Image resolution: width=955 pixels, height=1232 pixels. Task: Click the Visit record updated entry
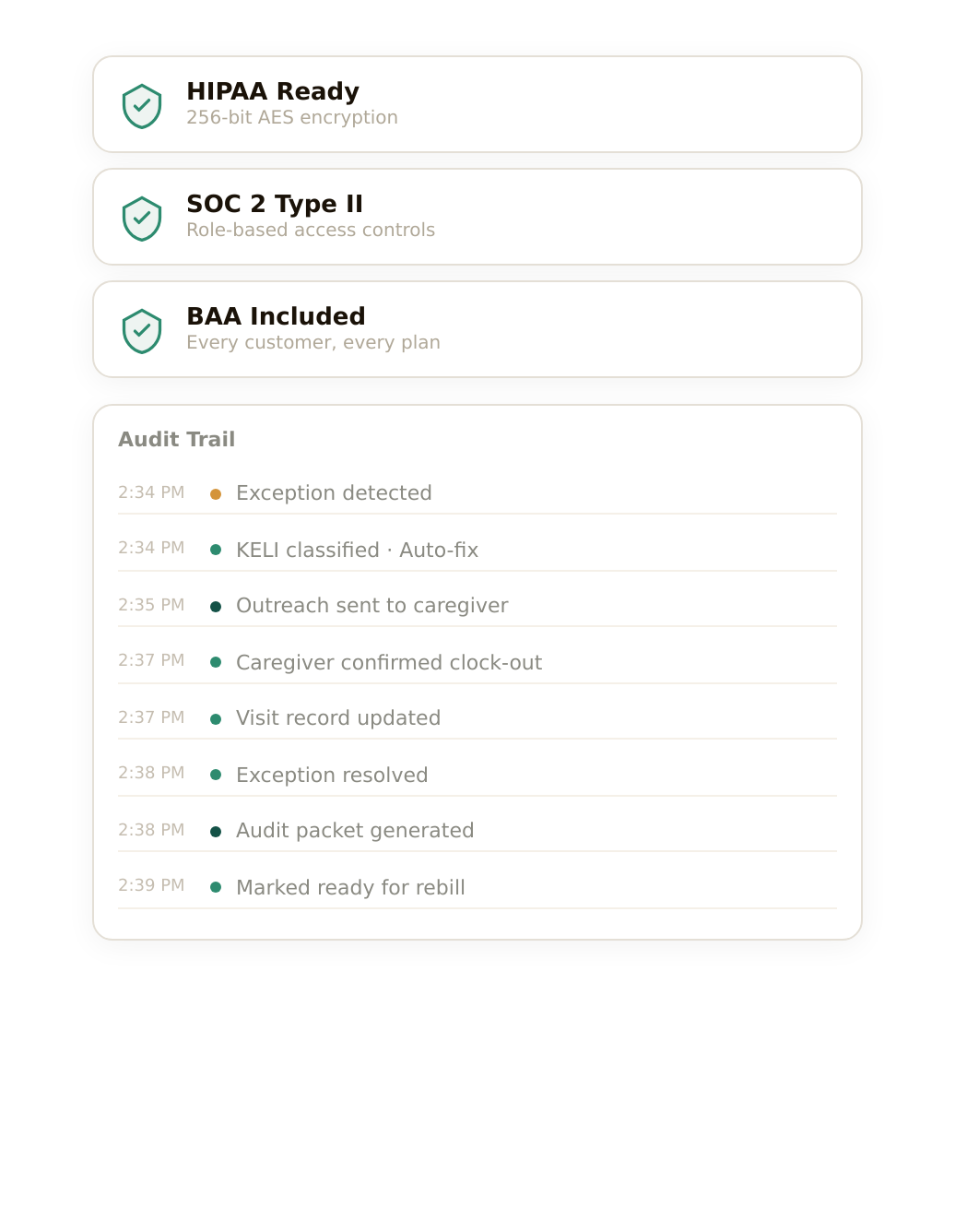tap(338, 718)
